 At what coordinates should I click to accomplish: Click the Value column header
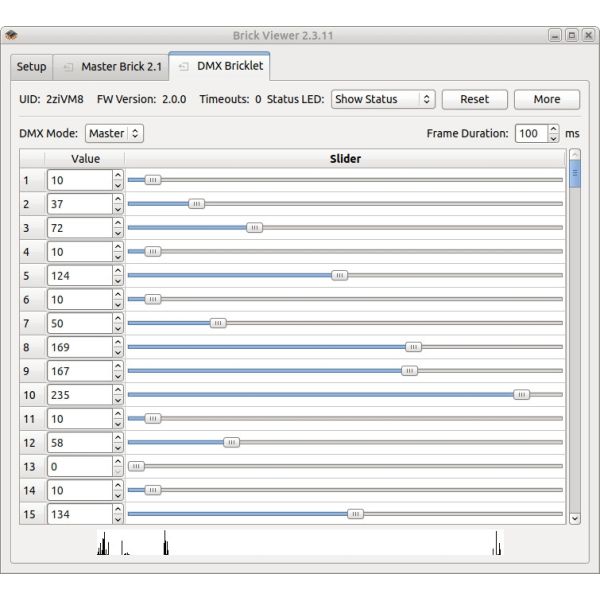85,159
